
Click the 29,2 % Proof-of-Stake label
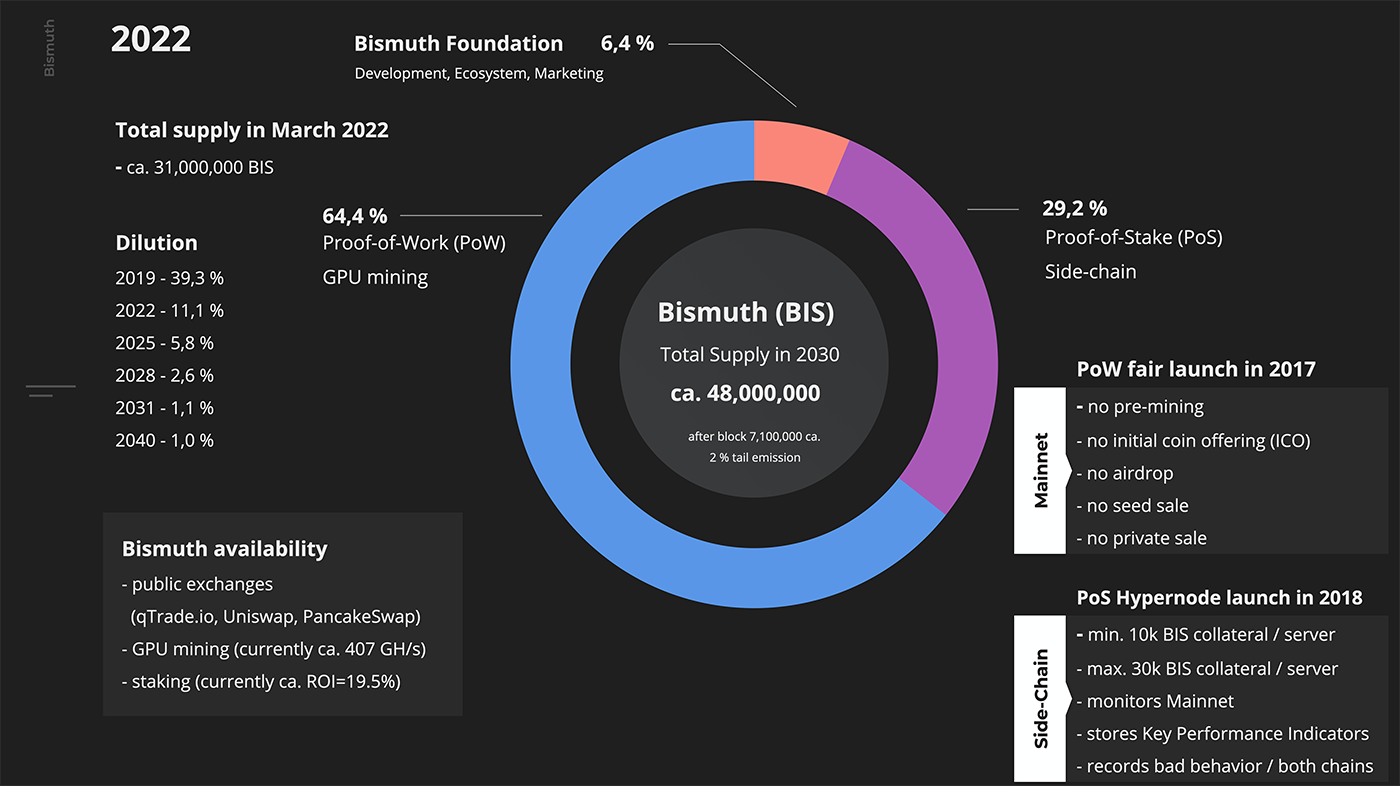[1075, 209]
